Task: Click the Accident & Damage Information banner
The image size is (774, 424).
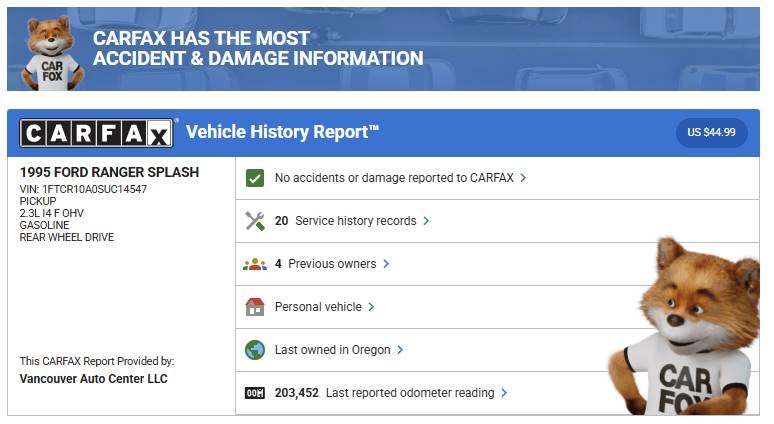Action: click(258, 48)
